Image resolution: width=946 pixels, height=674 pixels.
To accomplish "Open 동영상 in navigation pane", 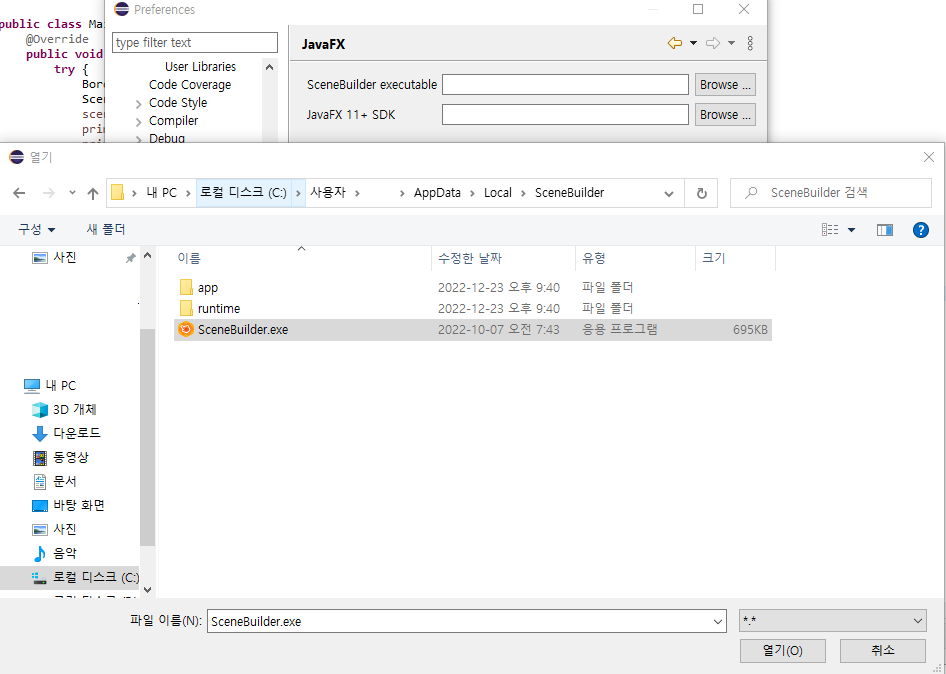I will pos(72,457).
